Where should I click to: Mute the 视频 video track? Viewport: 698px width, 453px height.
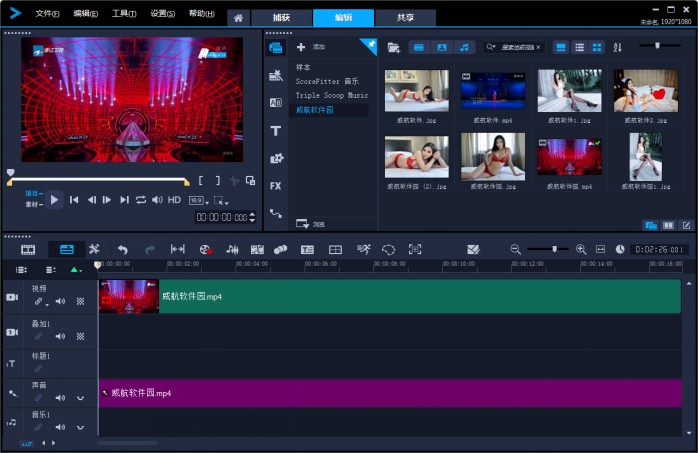click(60, 301)
